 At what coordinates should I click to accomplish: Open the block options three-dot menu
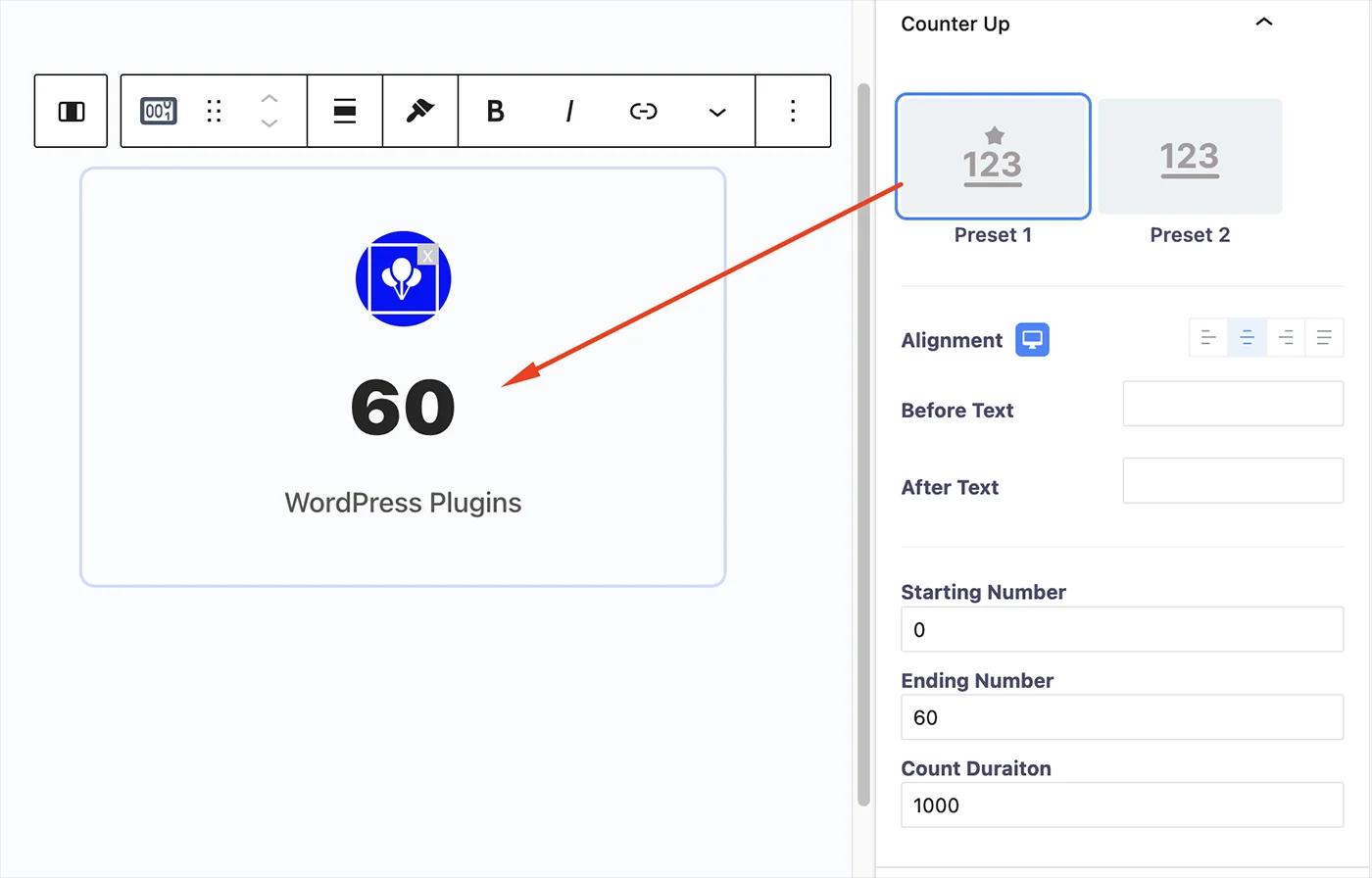coord(793,112)
